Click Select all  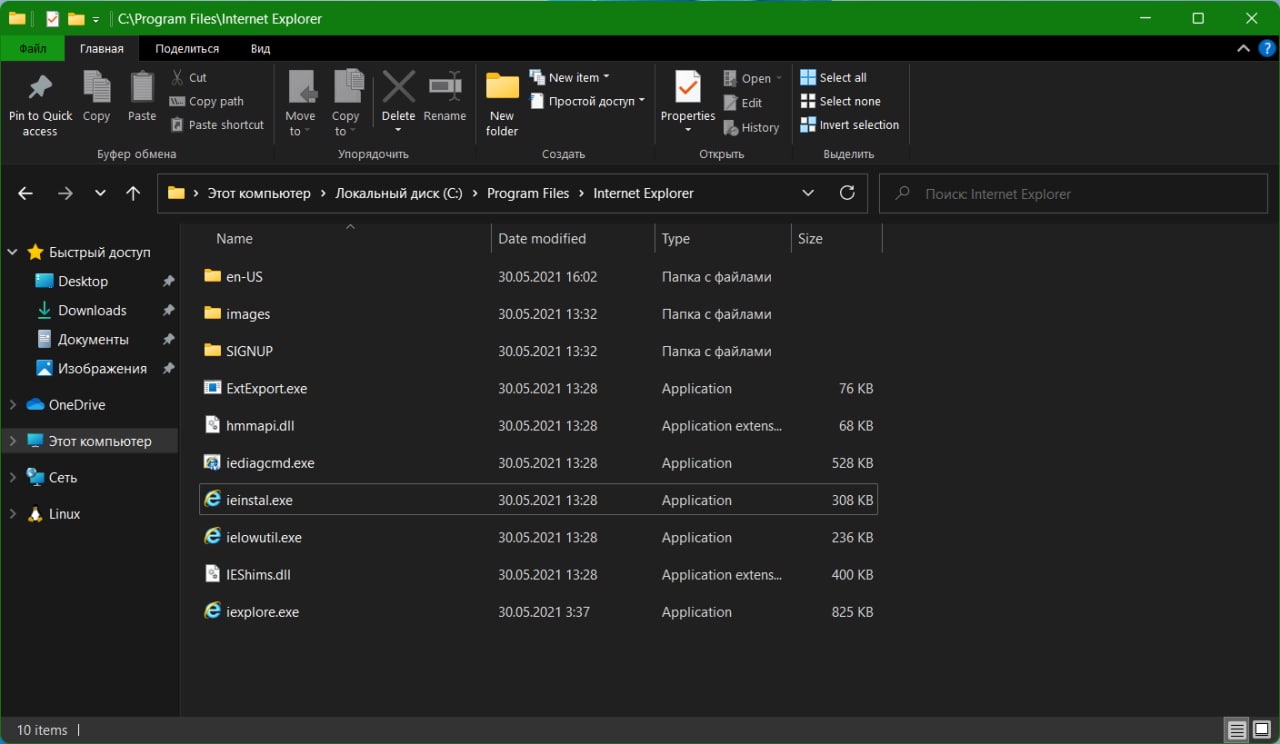(834, 77)
